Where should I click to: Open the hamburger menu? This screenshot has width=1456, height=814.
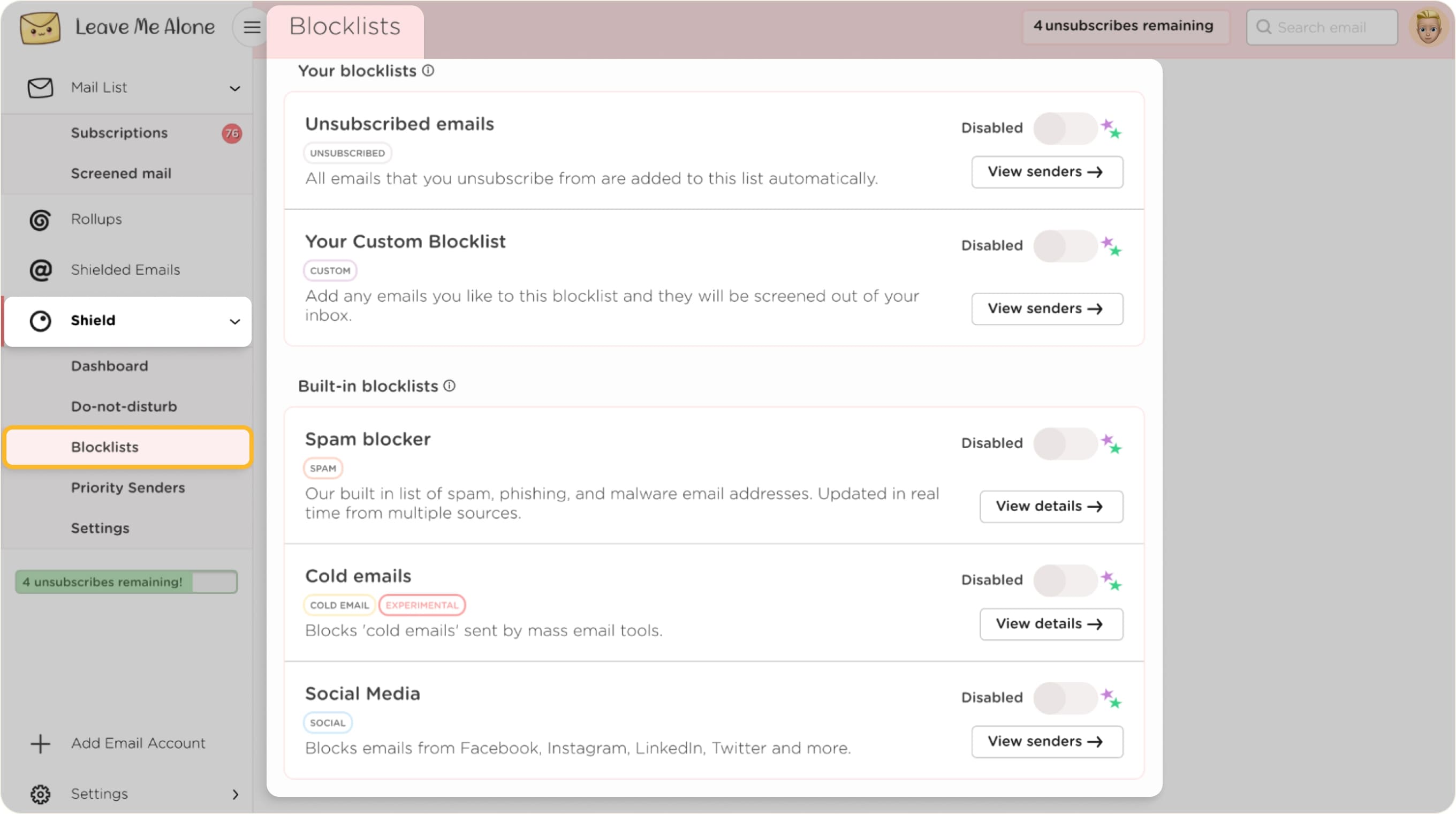pyautogui.click(x=251, y=27)
